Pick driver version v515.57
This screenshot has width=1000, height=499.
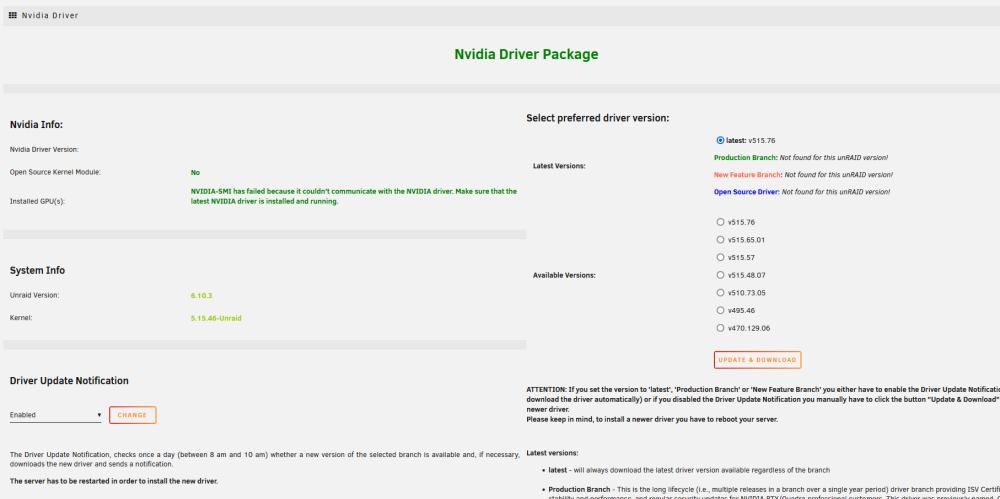(721, 257)
